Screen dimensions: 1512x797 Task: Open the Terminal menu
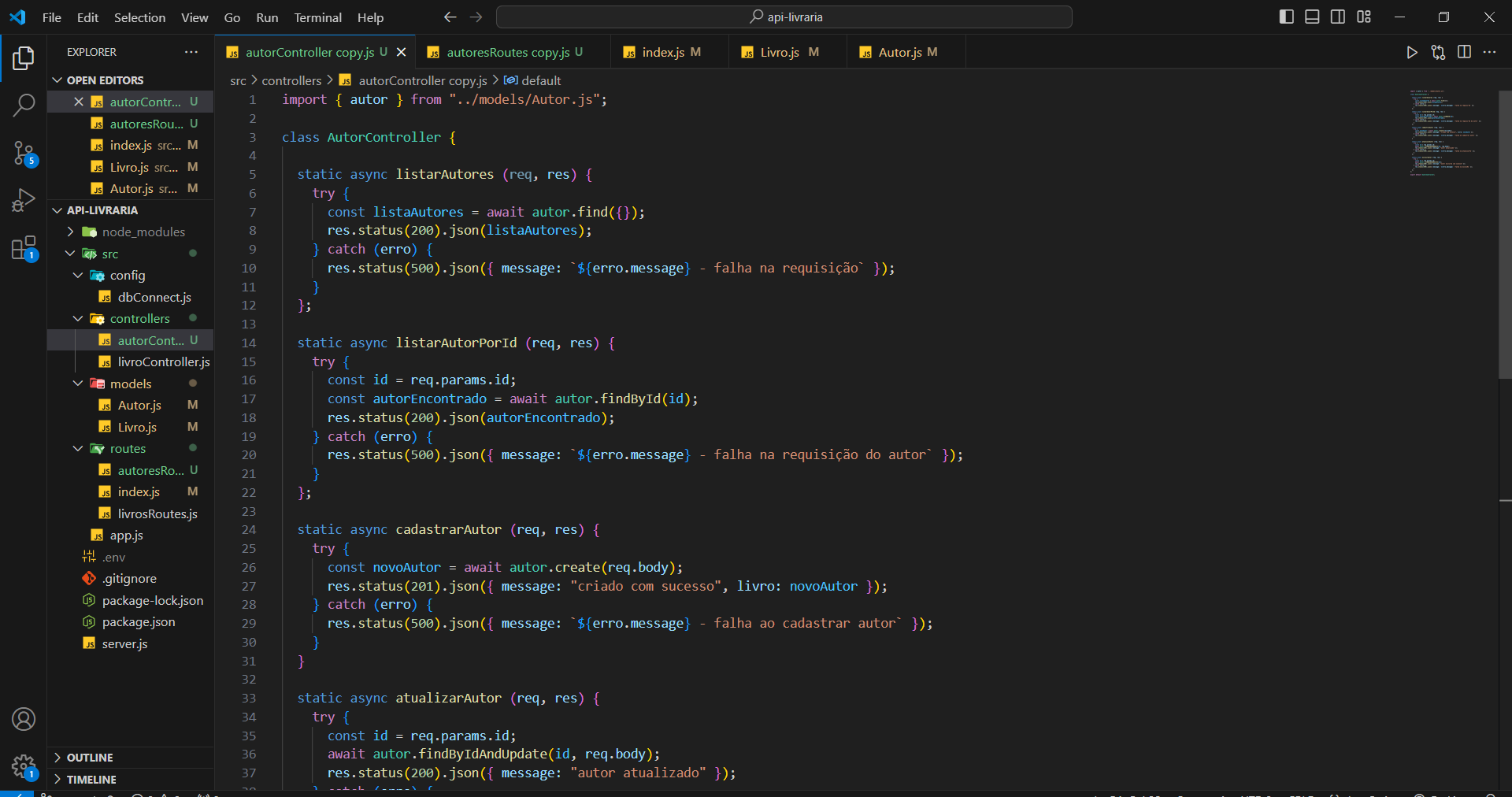coord(317,17)
